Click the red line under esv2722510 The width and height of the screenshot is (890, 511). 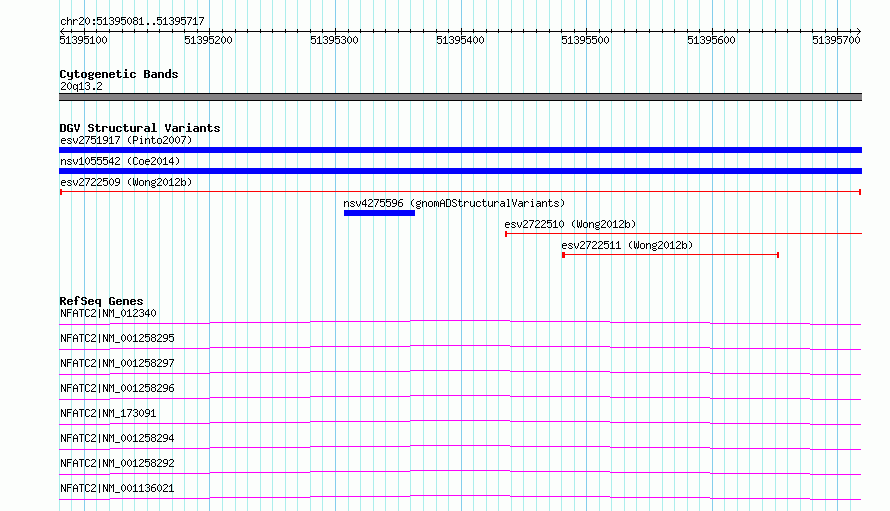point(683,233)
